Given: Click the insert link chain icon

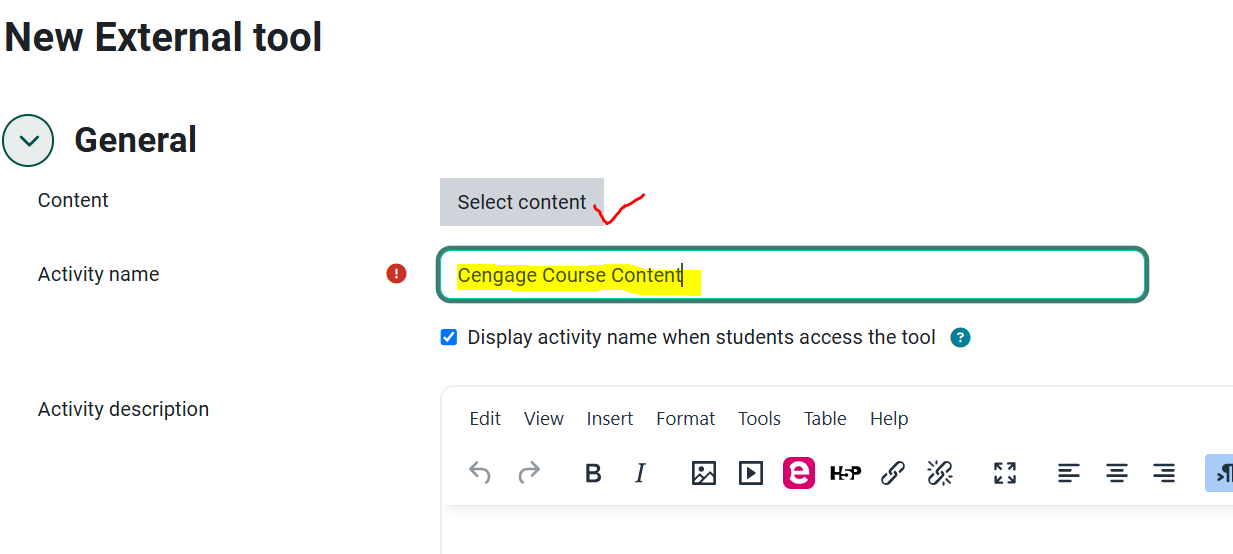Looking at the screenshot, I should point(893,473).
